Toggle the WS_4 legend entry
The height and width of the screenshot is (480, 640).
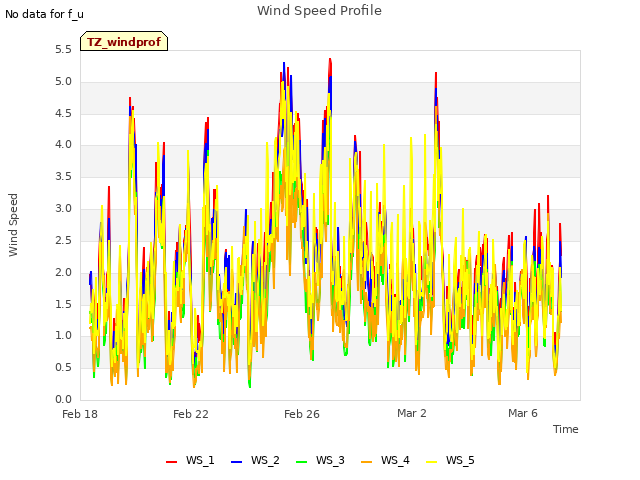[385, 460]
